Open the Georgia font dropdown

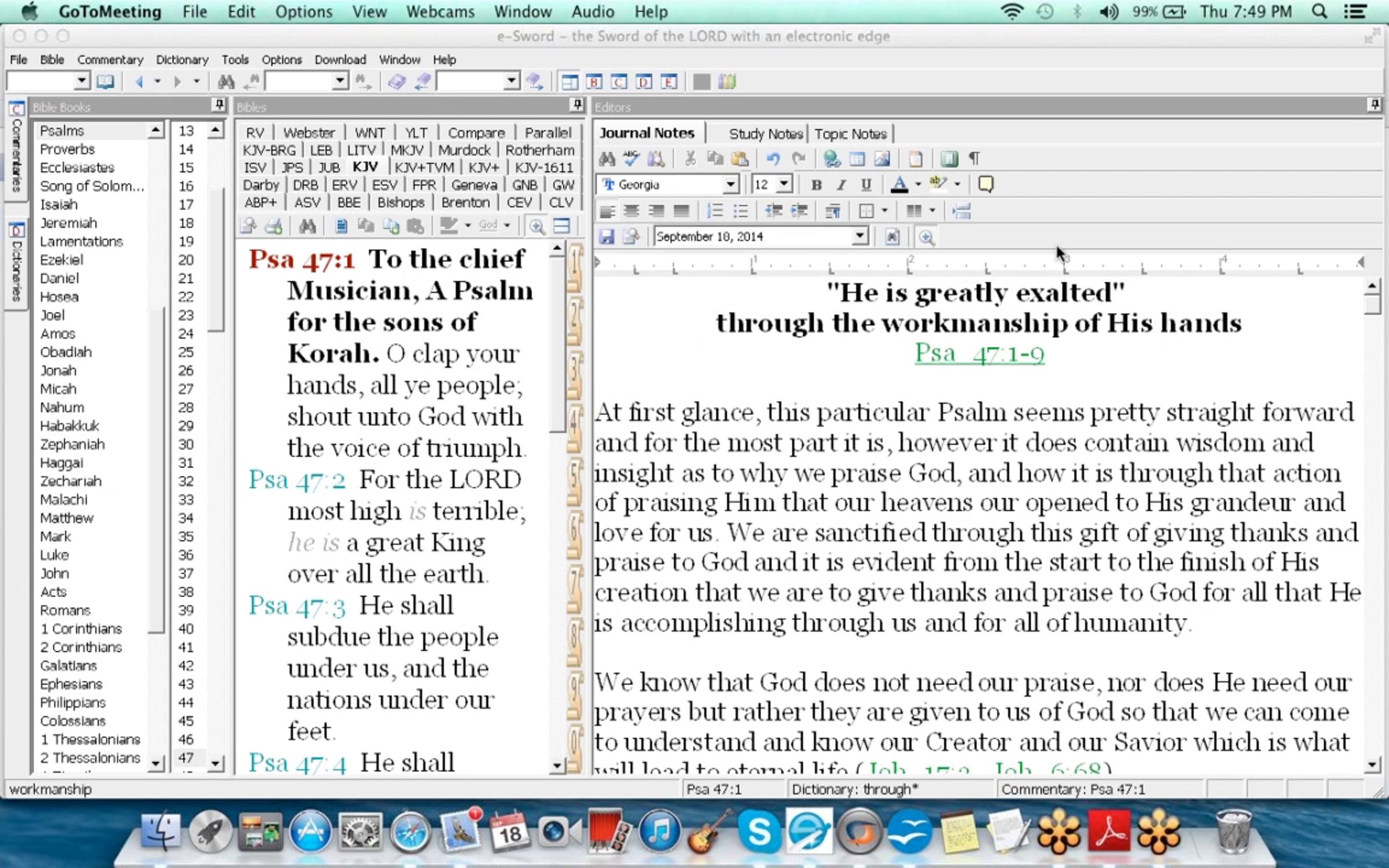(731, 185)
